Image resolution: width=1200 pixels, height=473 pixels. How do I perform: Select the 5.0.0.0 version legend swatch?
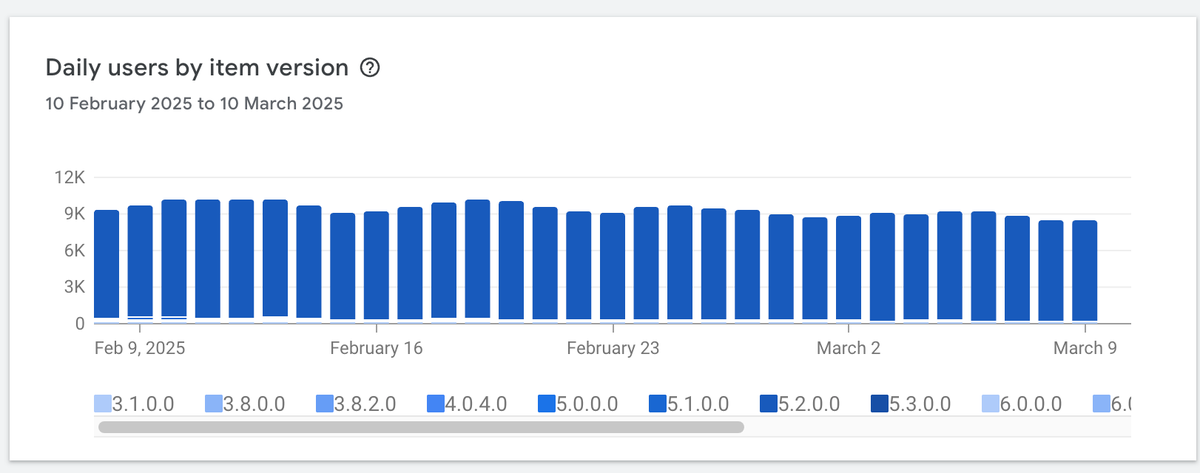pyautogui.click(x=547, y=404)
